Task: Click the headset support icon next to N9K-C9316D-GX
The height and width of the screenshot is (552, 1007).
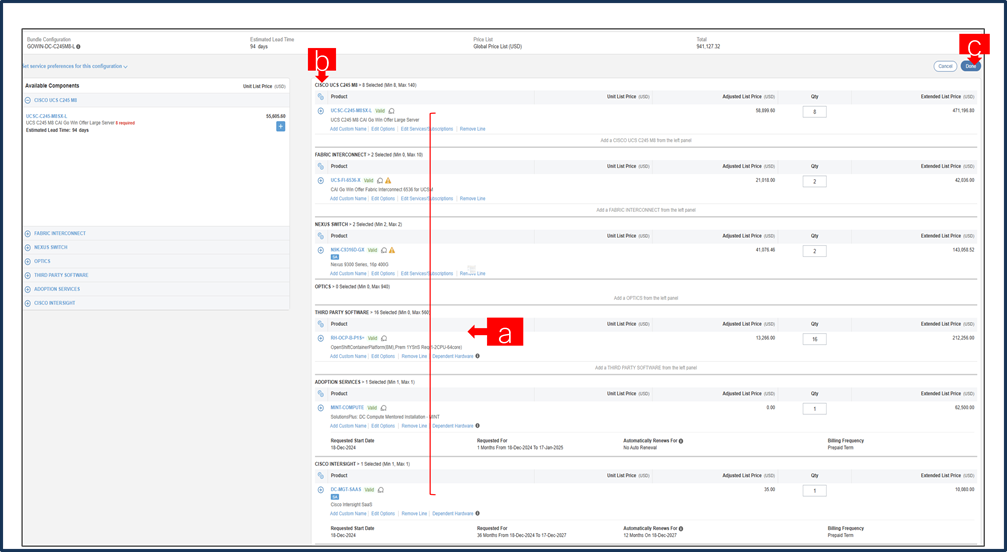Action: [384, 250]
